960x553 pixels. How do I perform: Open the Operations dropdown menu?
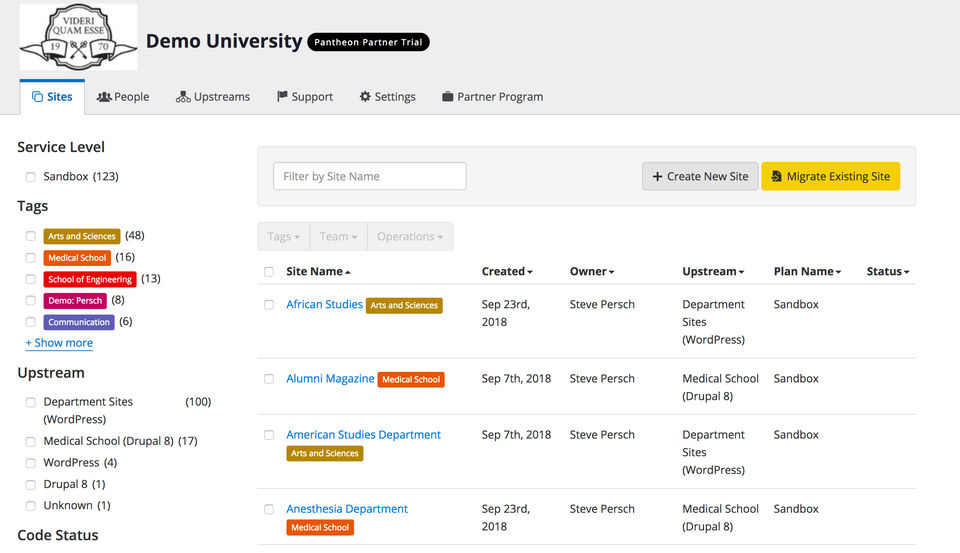point(410,236)
